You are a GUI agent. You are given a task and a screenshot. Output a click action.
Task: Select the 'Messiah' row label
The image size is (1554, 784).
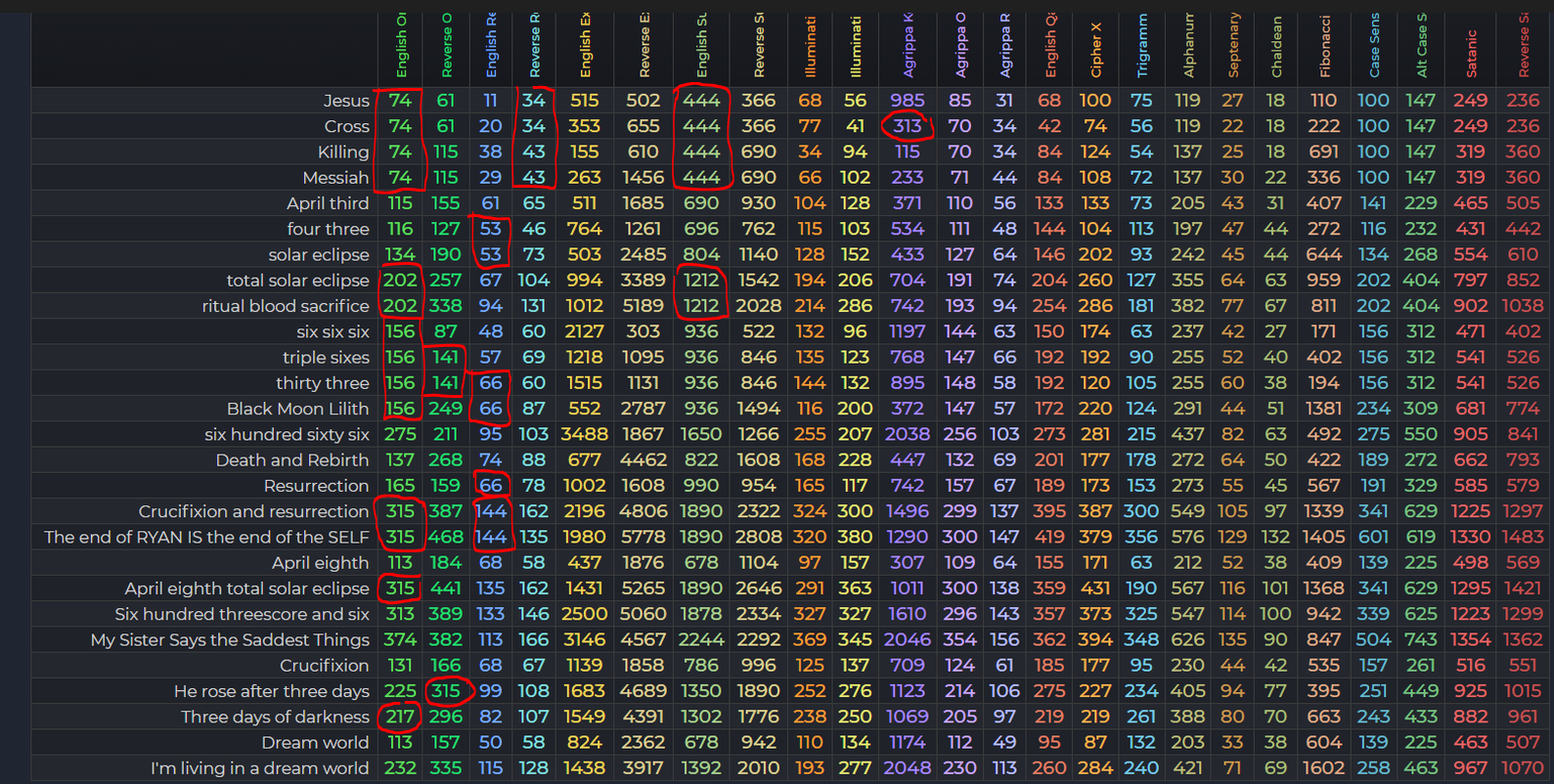coord(335,178)
